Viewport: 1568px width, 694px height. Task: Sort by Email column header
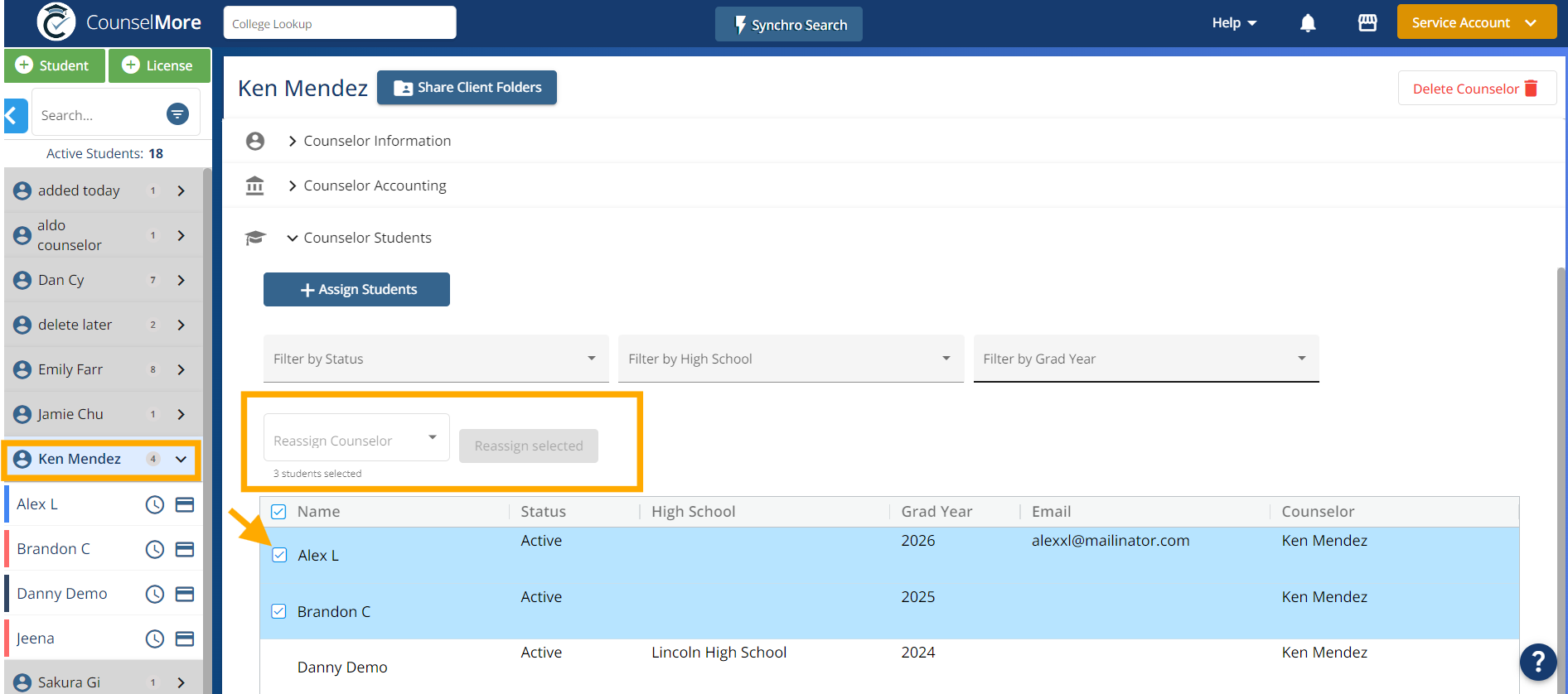click(x=1052, y=512)
